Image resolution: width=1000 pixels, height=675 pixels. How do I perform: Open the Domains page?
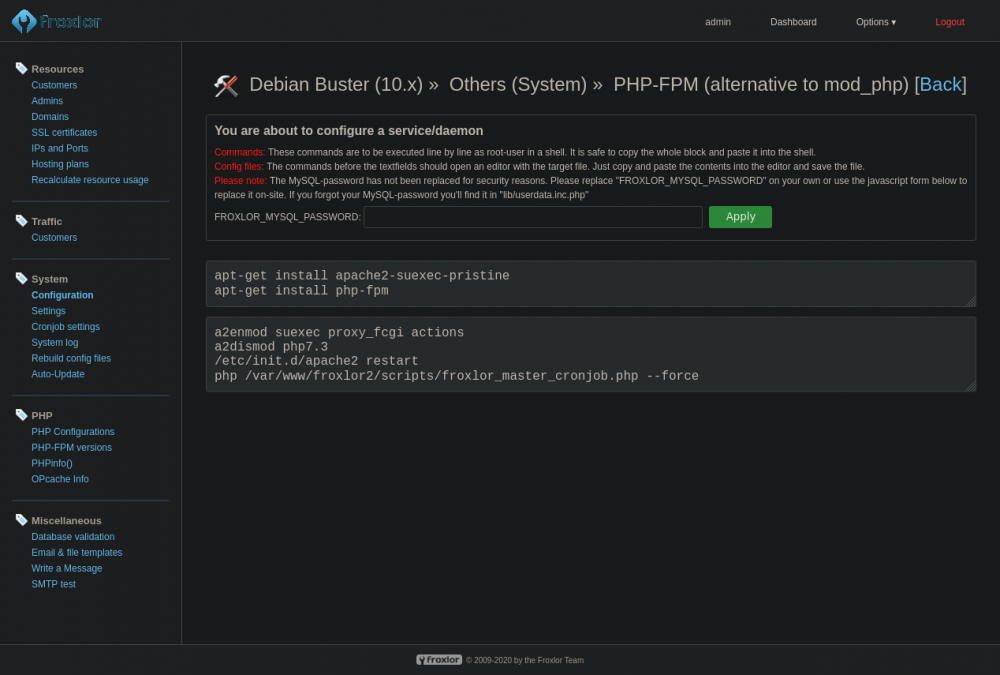coord(50,117)
